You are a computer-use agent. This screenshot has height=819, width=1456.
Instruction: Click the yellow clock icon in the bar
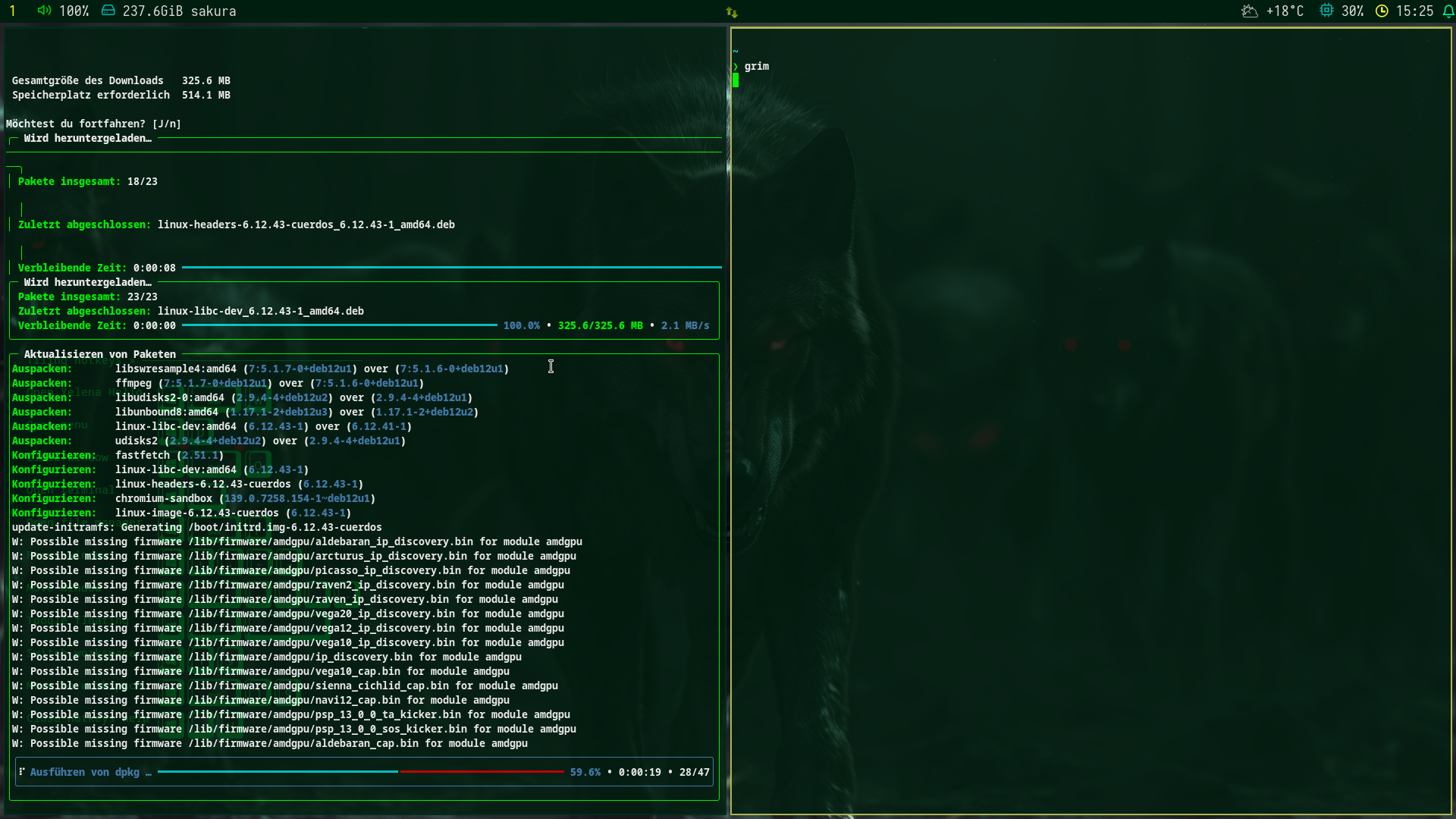point(1382,11)
